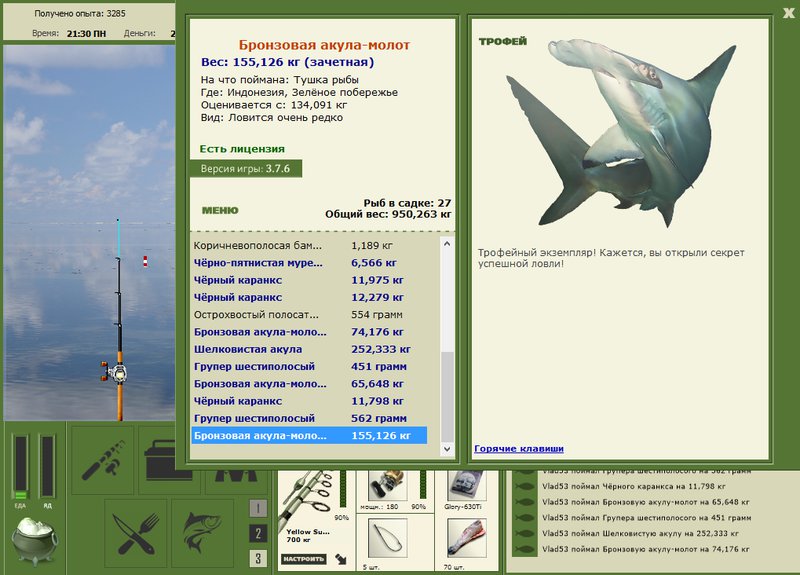
Task: Click the Версия игры: 3.7.6 badge
Action: [x=245, y=169]
